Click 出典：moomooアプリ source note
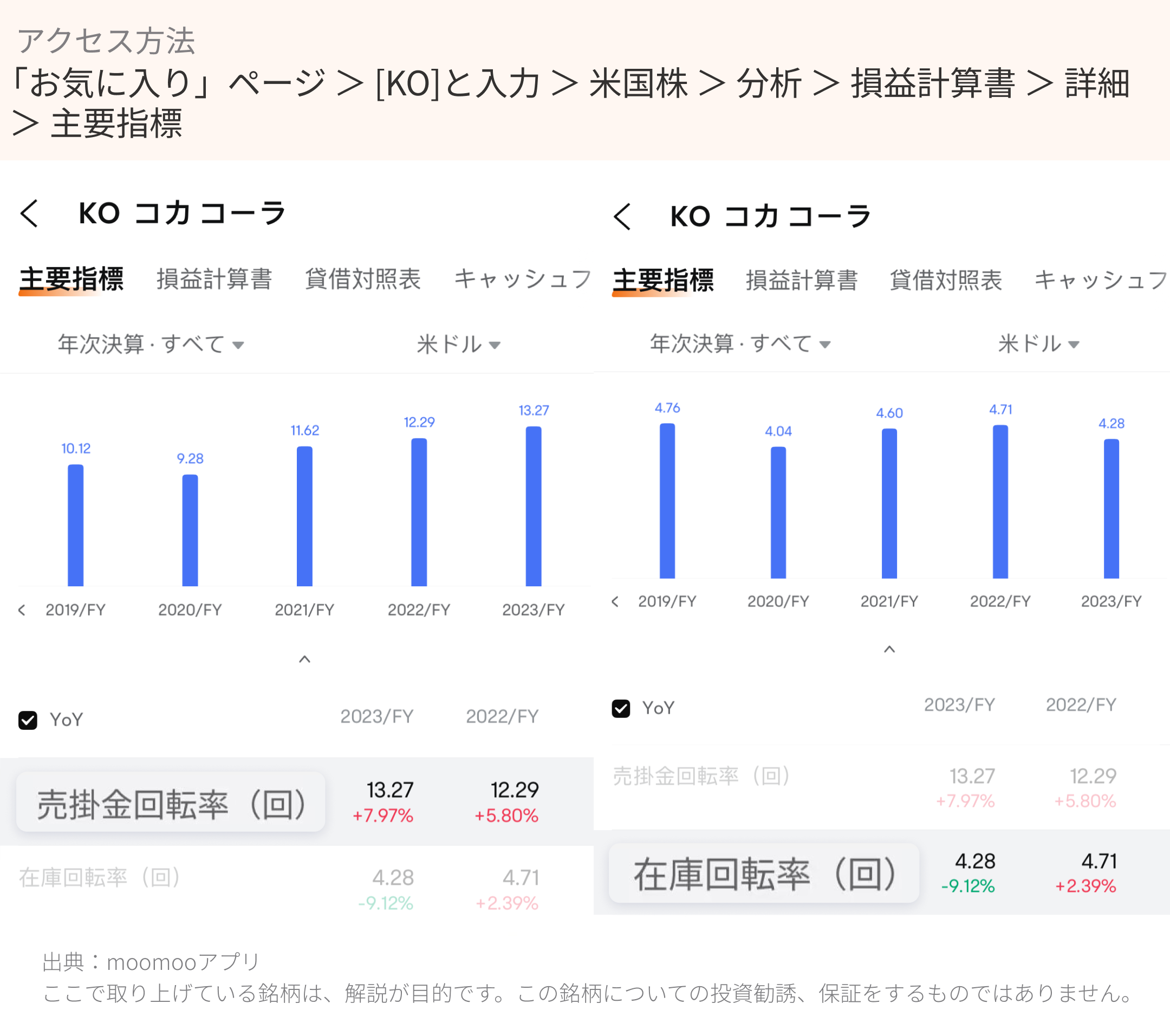1170x1036 pixels. (151, 962)
